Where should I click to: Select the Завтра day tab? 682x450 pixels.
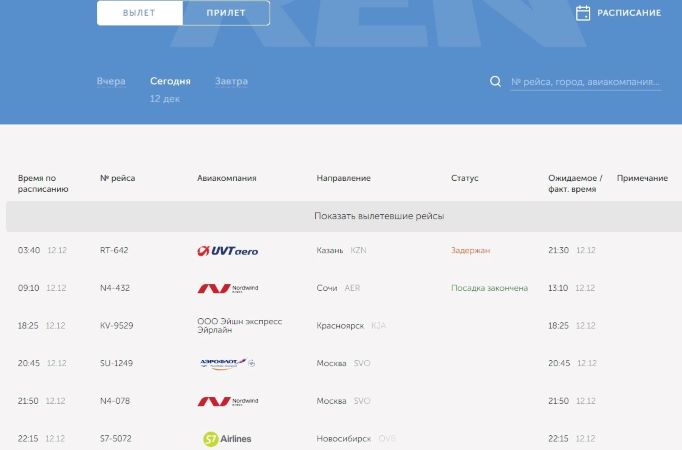231,81
